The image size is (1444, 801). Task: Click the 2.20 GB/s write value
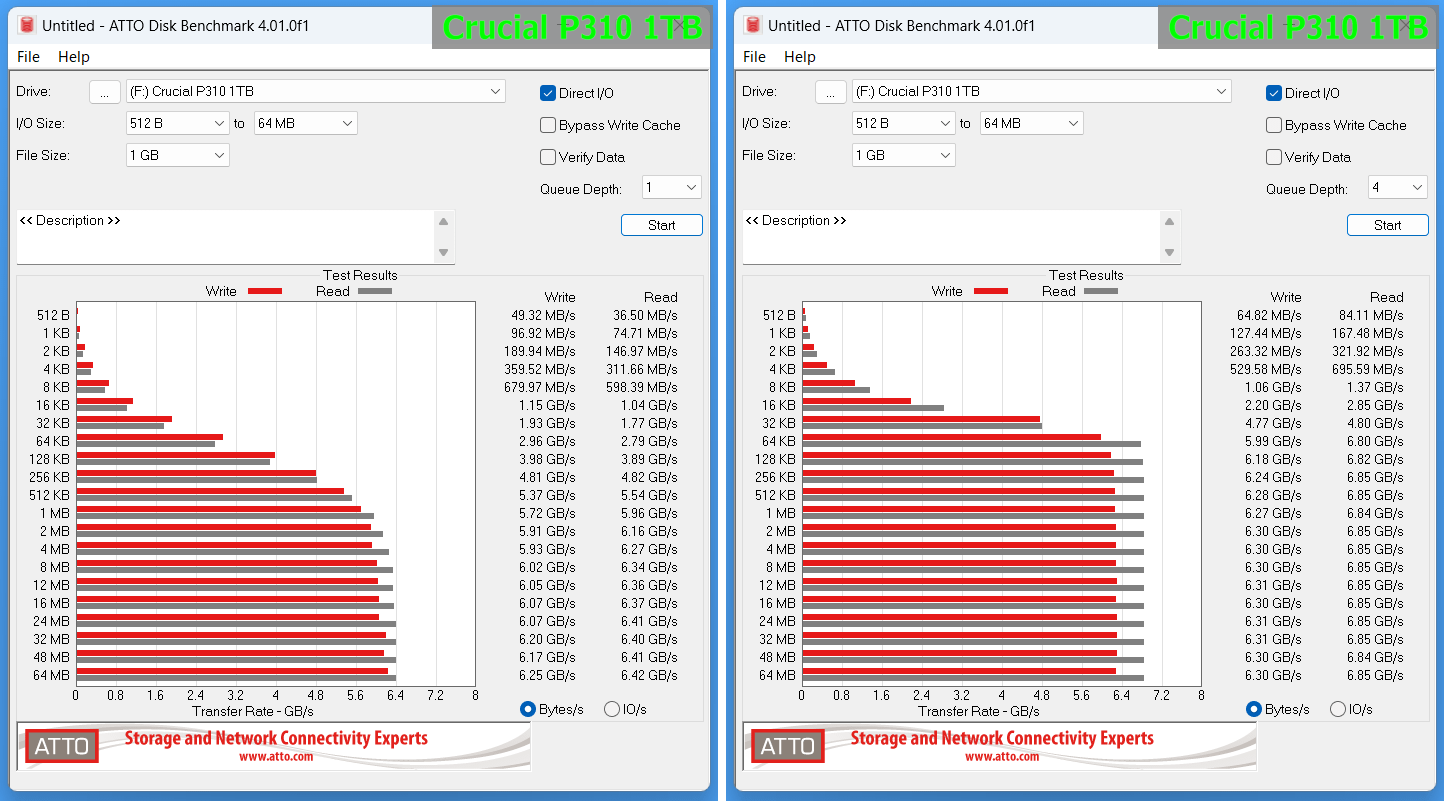click(x=1272, y=405)
